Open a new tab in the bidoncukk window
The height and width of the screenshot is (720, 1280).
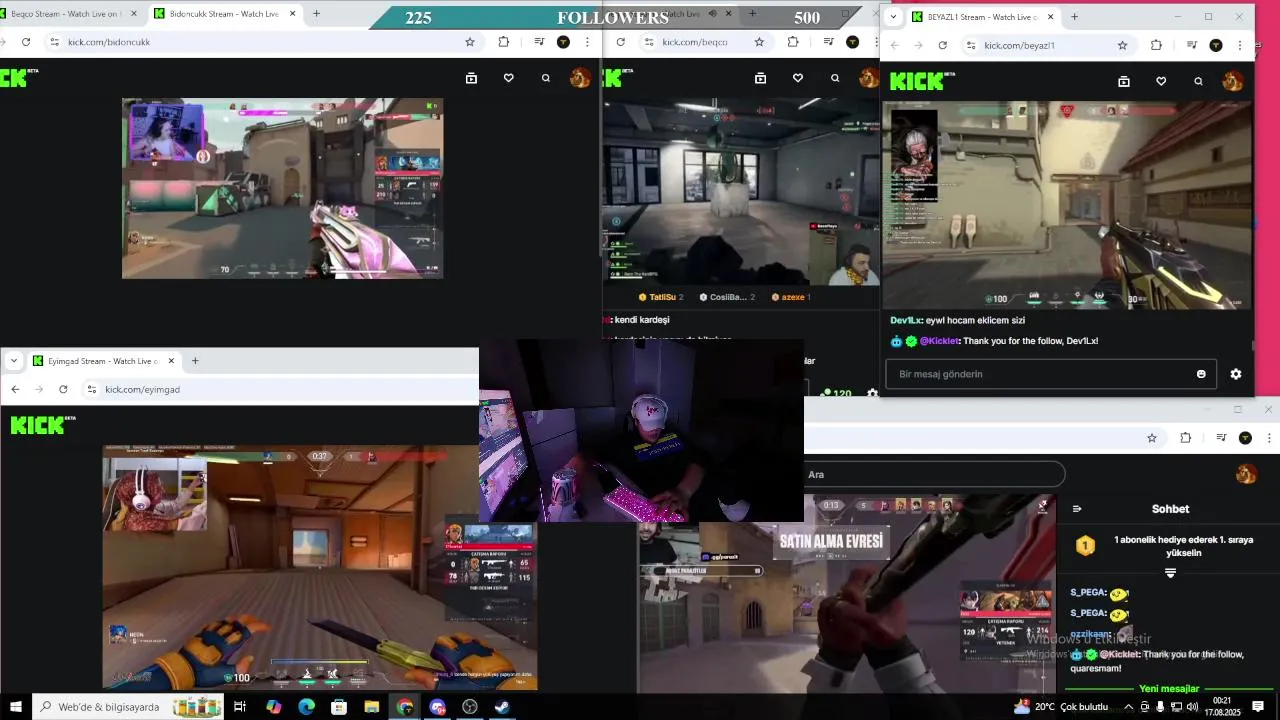click(317, 14)
